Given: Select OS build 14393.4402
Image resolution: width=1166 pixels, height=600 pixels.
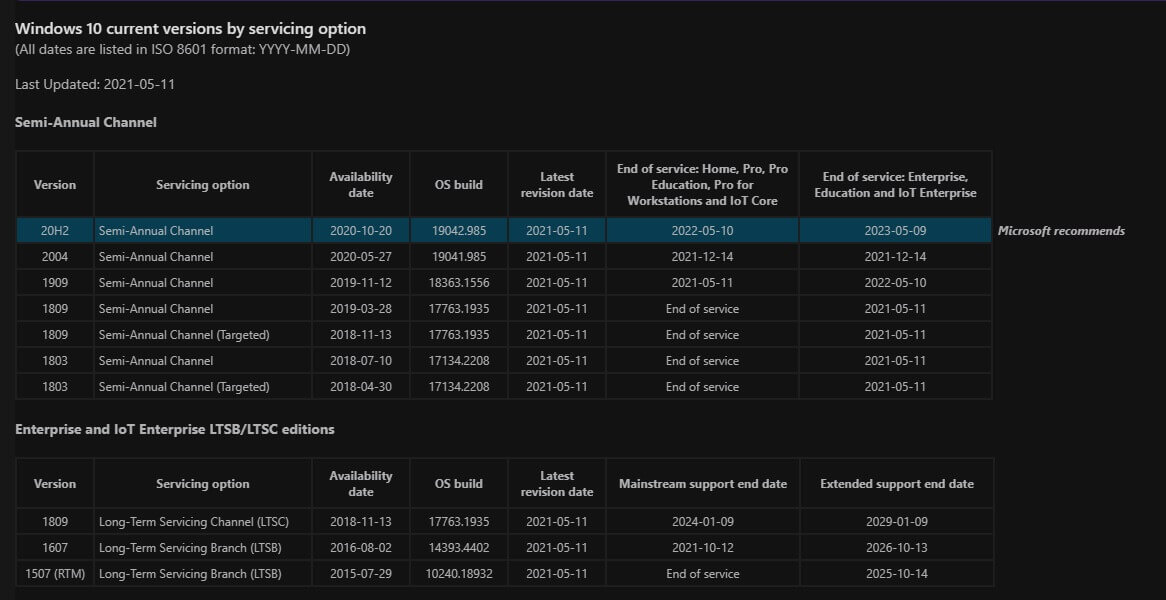Looking at the screenshot, I should pyautogui.click(x=459, y=548).
